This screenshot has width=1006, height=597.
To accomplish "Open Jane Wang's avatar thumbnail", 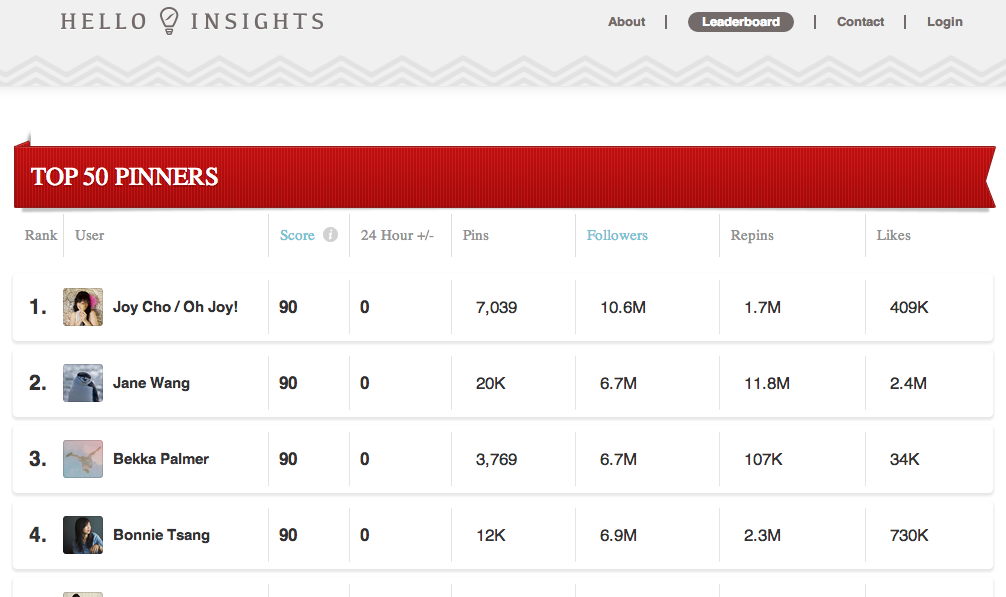I will coord(83,383).
